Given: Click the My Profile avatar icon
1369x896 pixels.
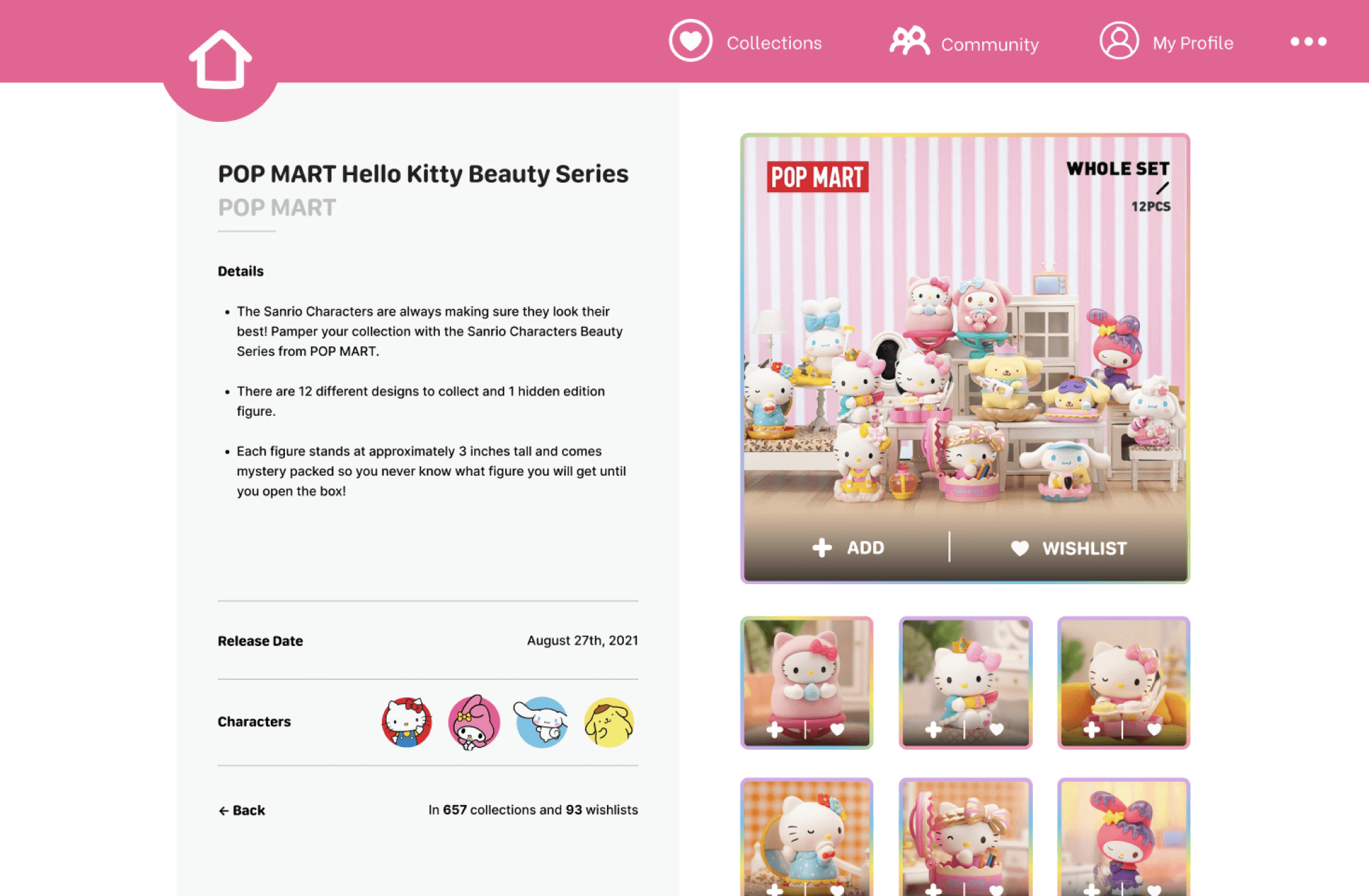Looking at the screenshot, I should [1119, 41].
